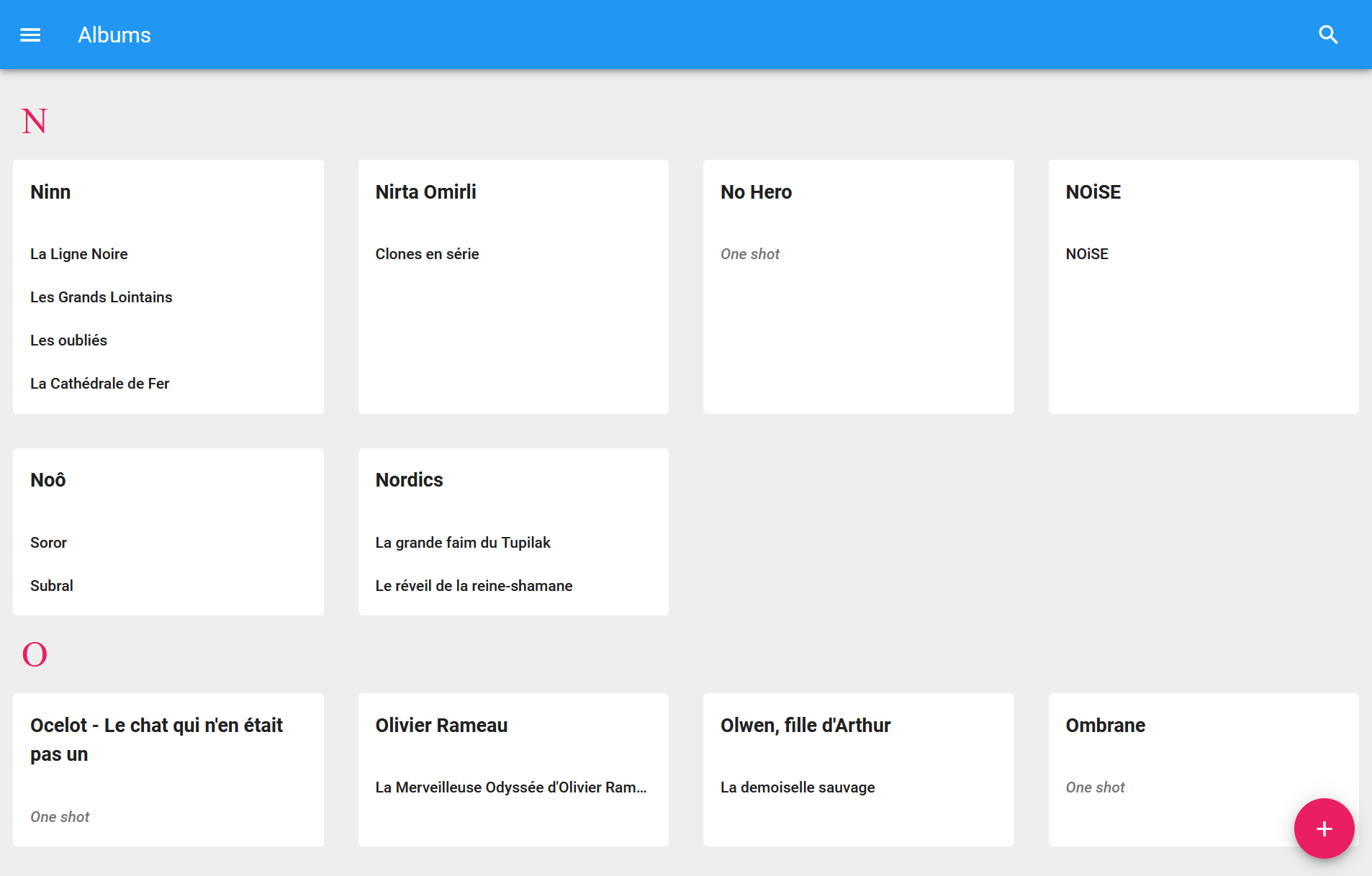Open La Cathédrale de Fer album
Screen dimensions: 1372x876
click(x=100, y=384)
